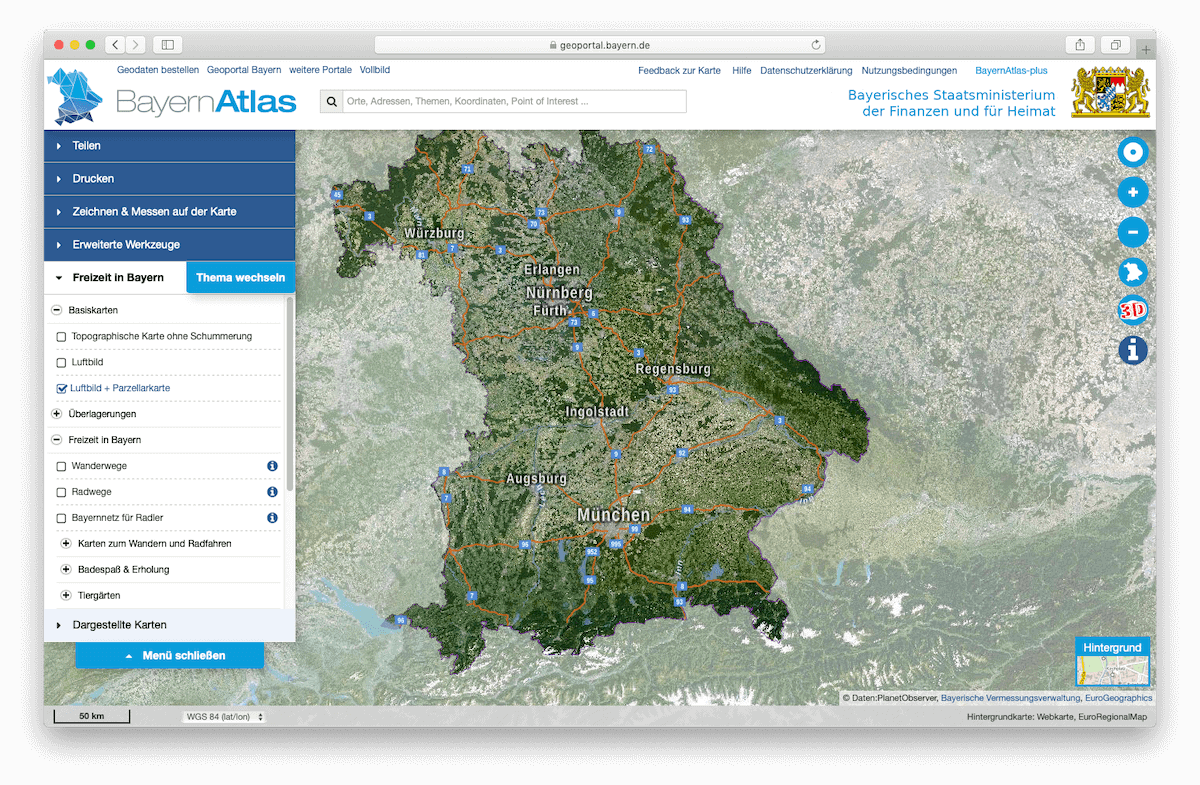Switch to the 3D view

tap(1132, 311)
